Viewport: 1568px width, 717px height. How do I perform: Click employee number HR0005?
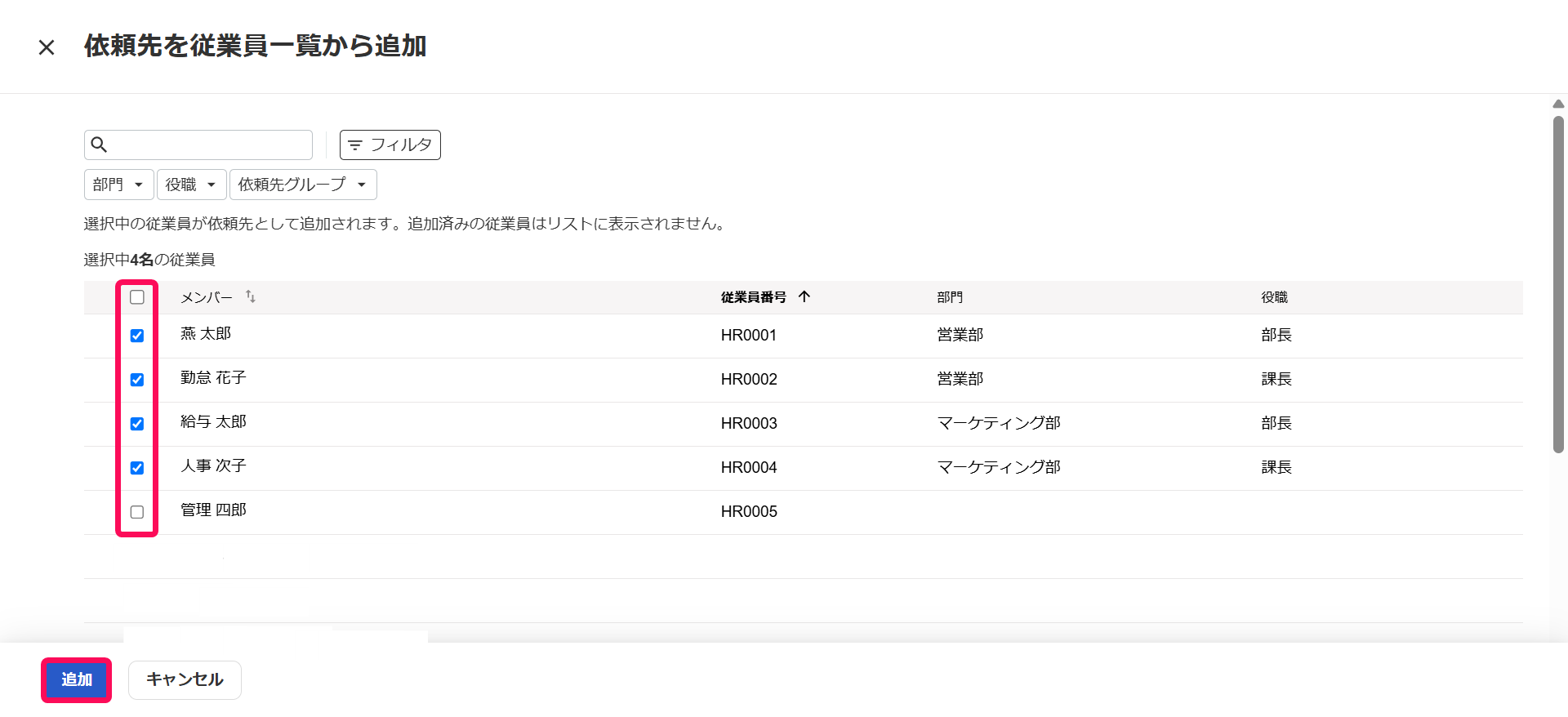coord(749,511)
